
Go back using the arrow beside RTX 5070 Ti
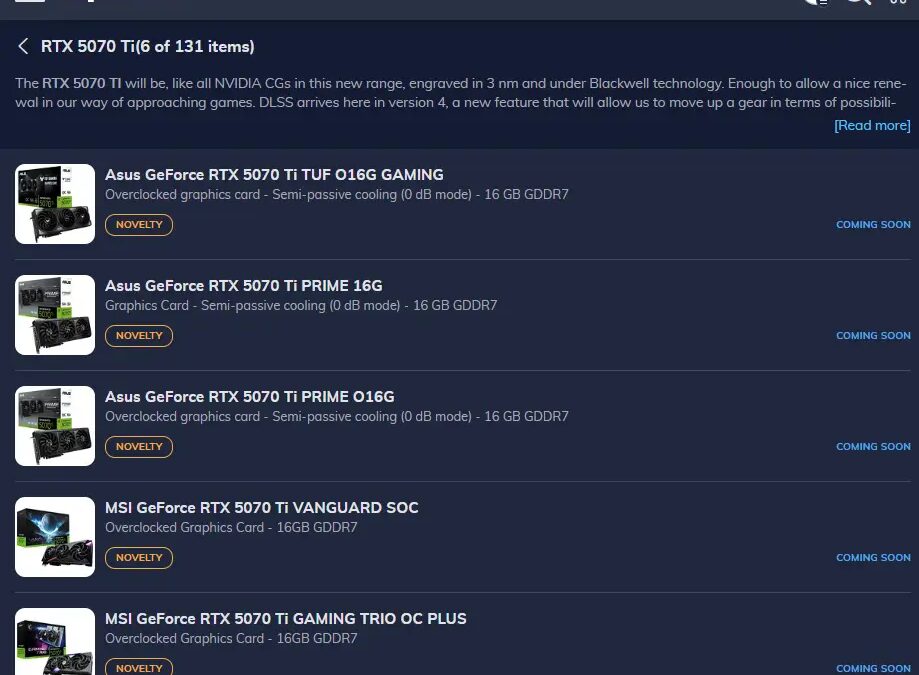point(23,46)
